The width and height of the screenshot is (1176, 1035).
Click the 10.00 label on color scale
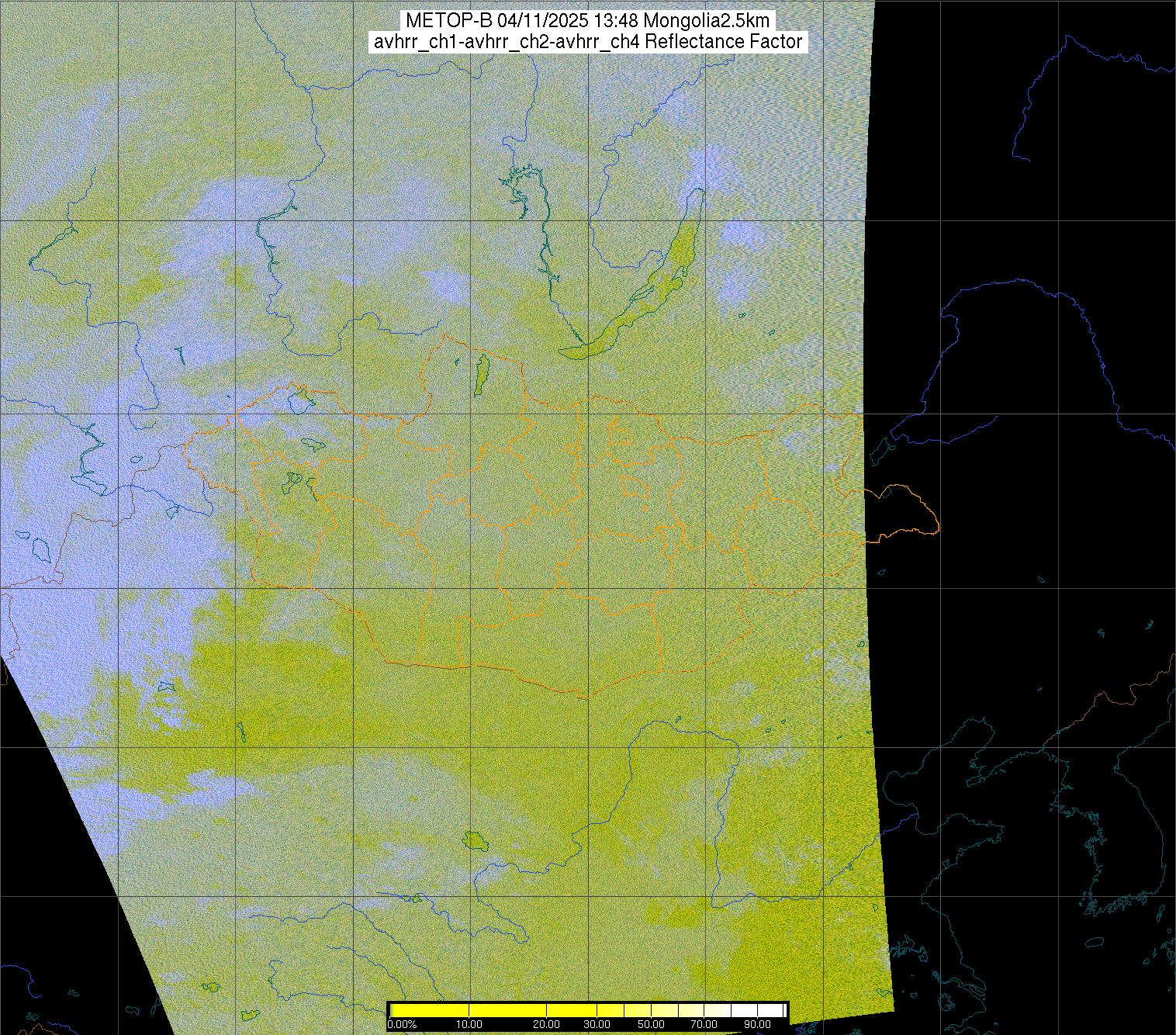469,1025
